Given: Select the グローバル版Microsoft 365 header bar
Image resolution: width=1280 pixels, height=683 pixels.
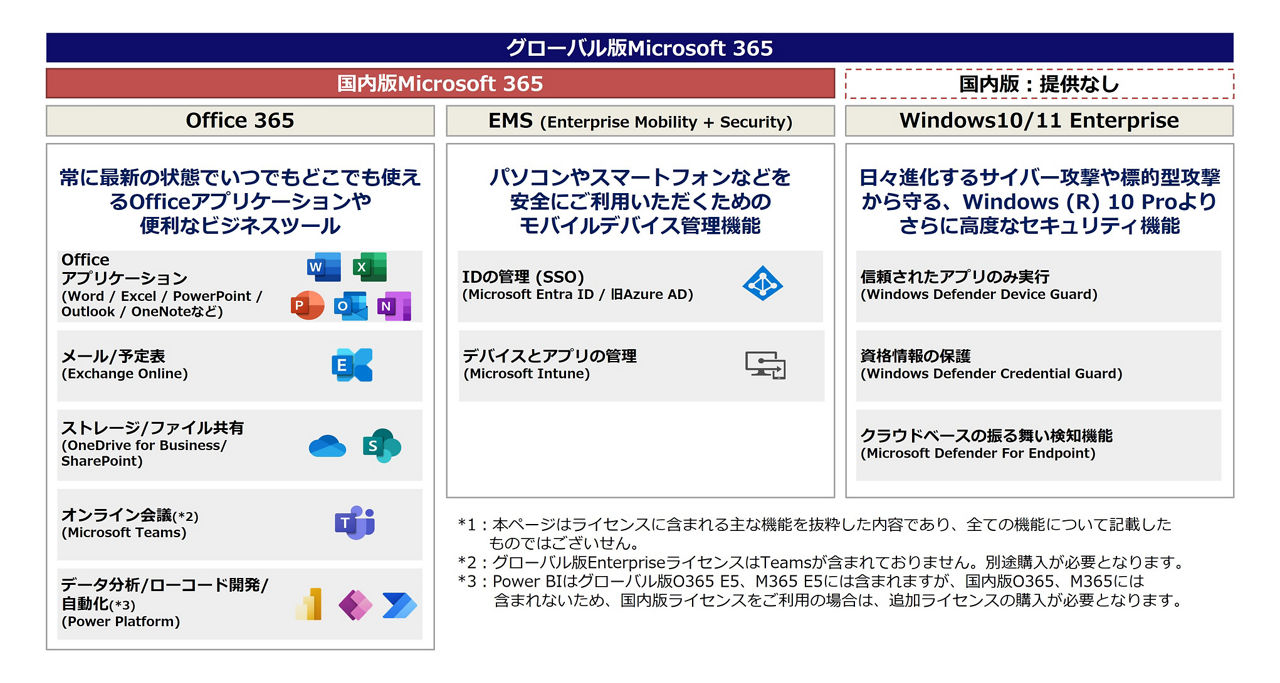Looking at the screenshot, I should tap(640, 48).
